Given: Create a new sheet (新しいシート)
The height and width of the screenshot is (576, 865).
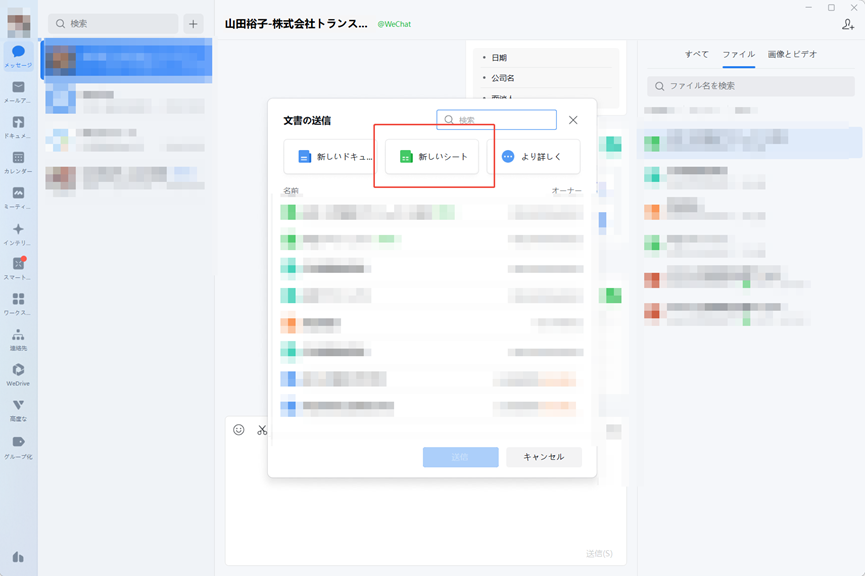Looking at the screenshot, I should [x=432, y=157].
